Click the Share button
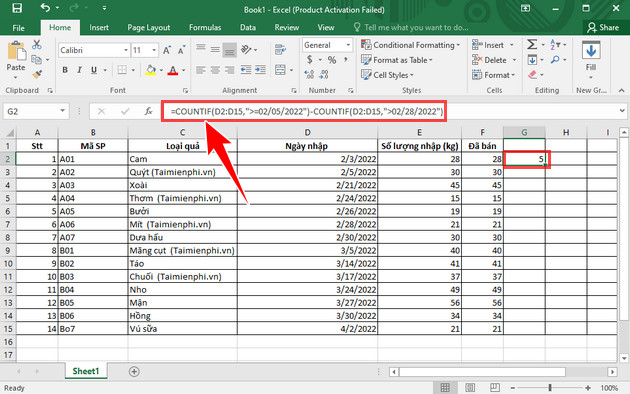 pos(603,28)
